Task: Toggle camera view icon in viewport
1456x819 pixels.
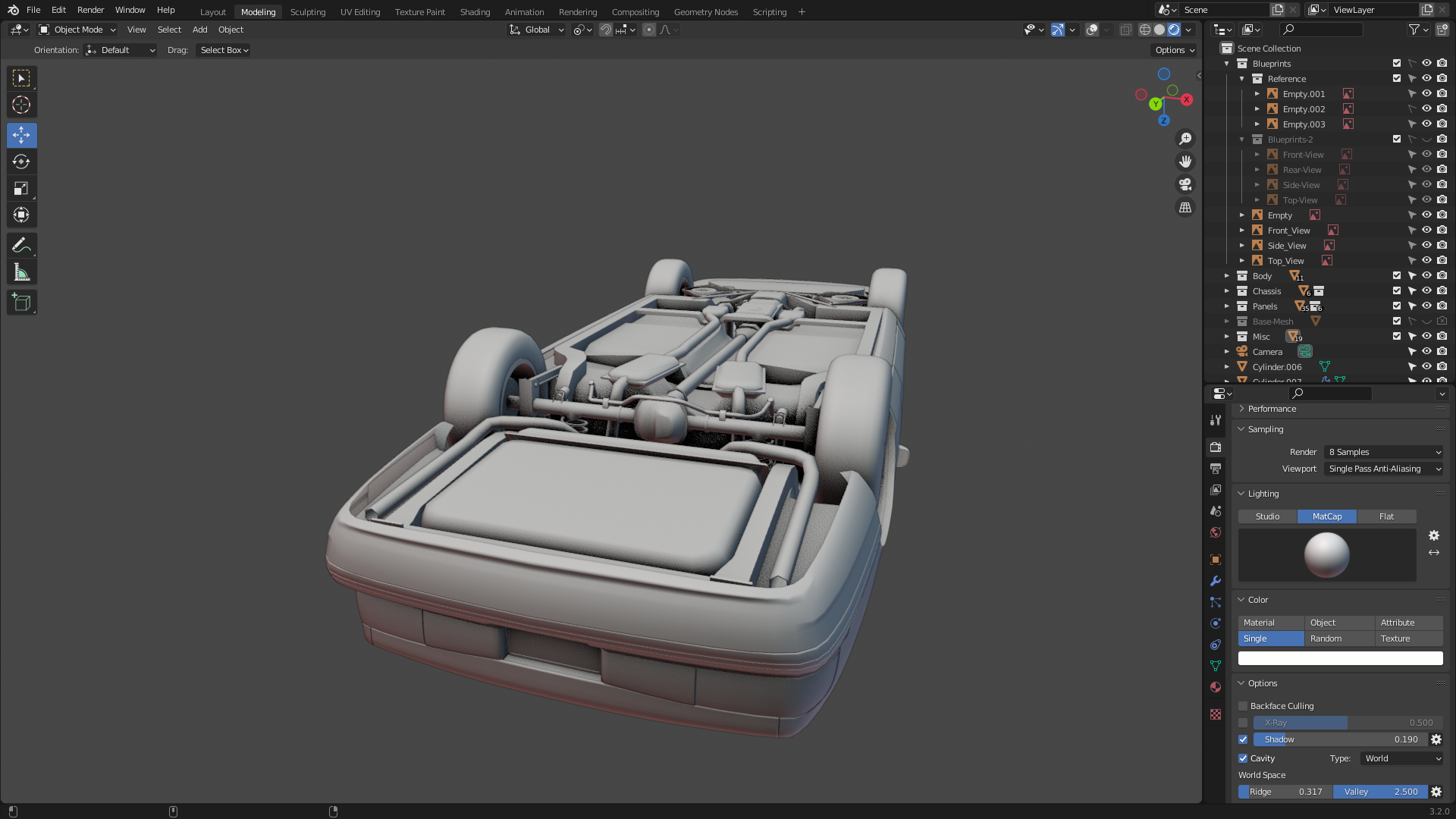Action: pyautogui.click(x=1185, y=184)
